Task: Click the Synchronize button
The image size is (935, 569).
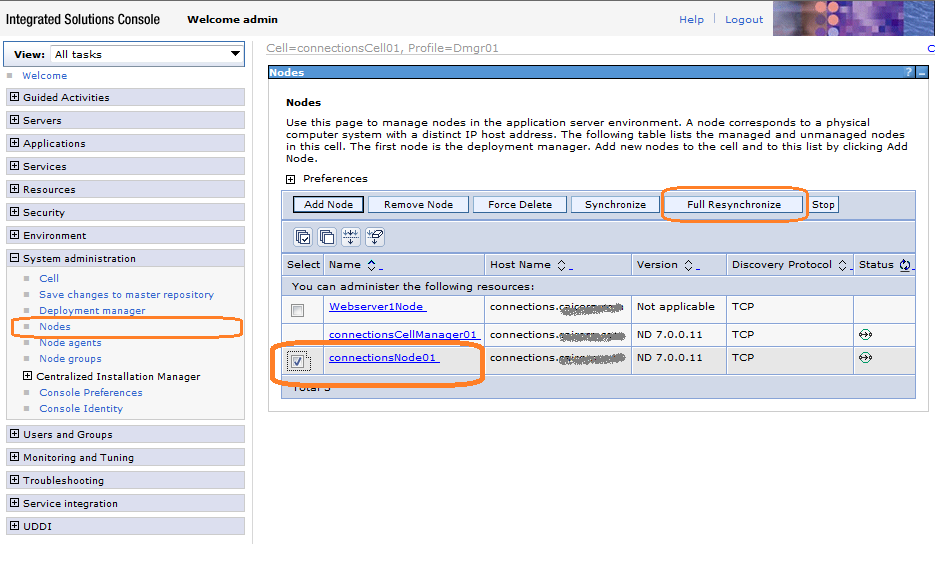Action: pos(615,205)
